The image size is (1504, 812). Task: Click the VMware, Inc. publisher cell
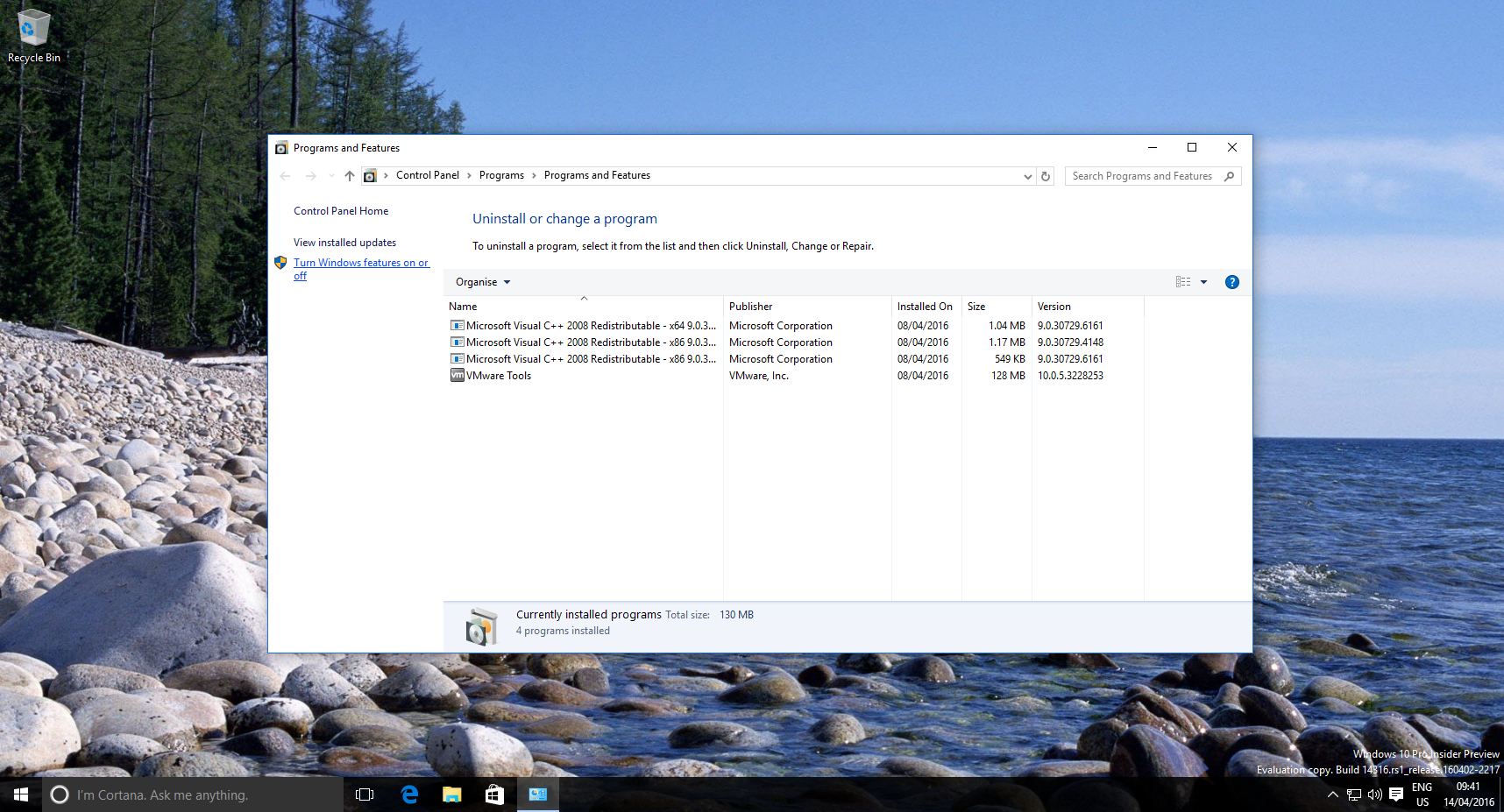759,376
